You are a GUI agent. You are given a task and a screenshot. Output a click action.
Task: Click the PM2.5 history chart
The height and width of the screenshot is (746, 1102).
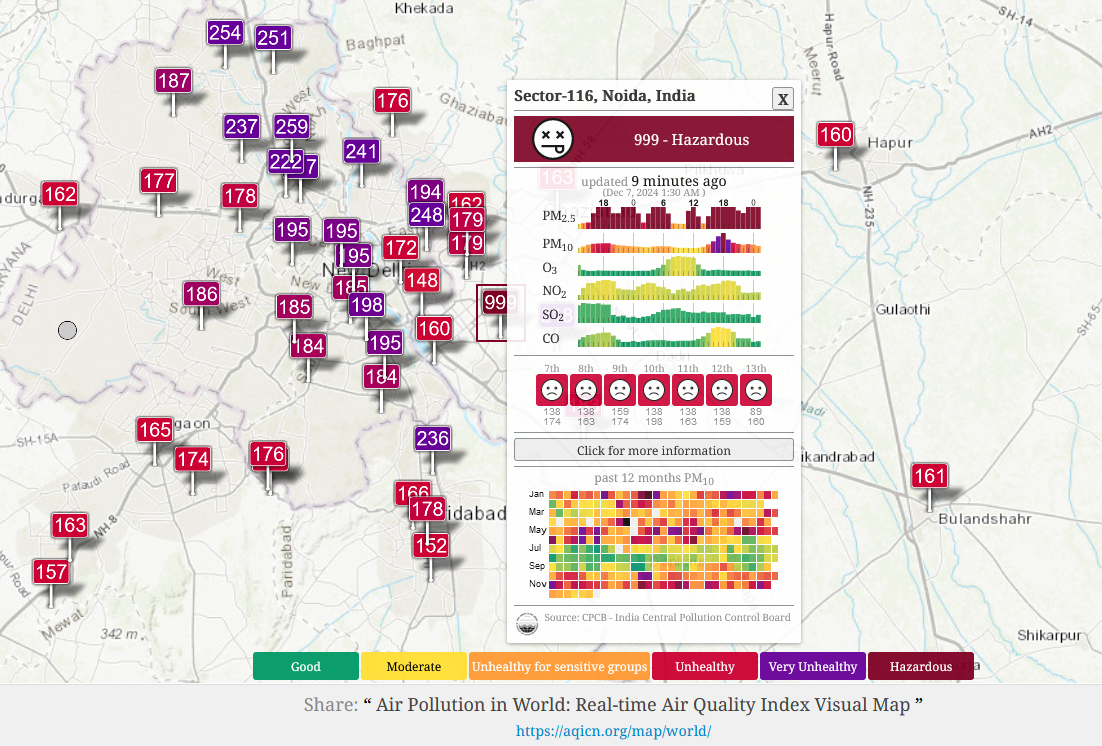[x=669, y=215]
